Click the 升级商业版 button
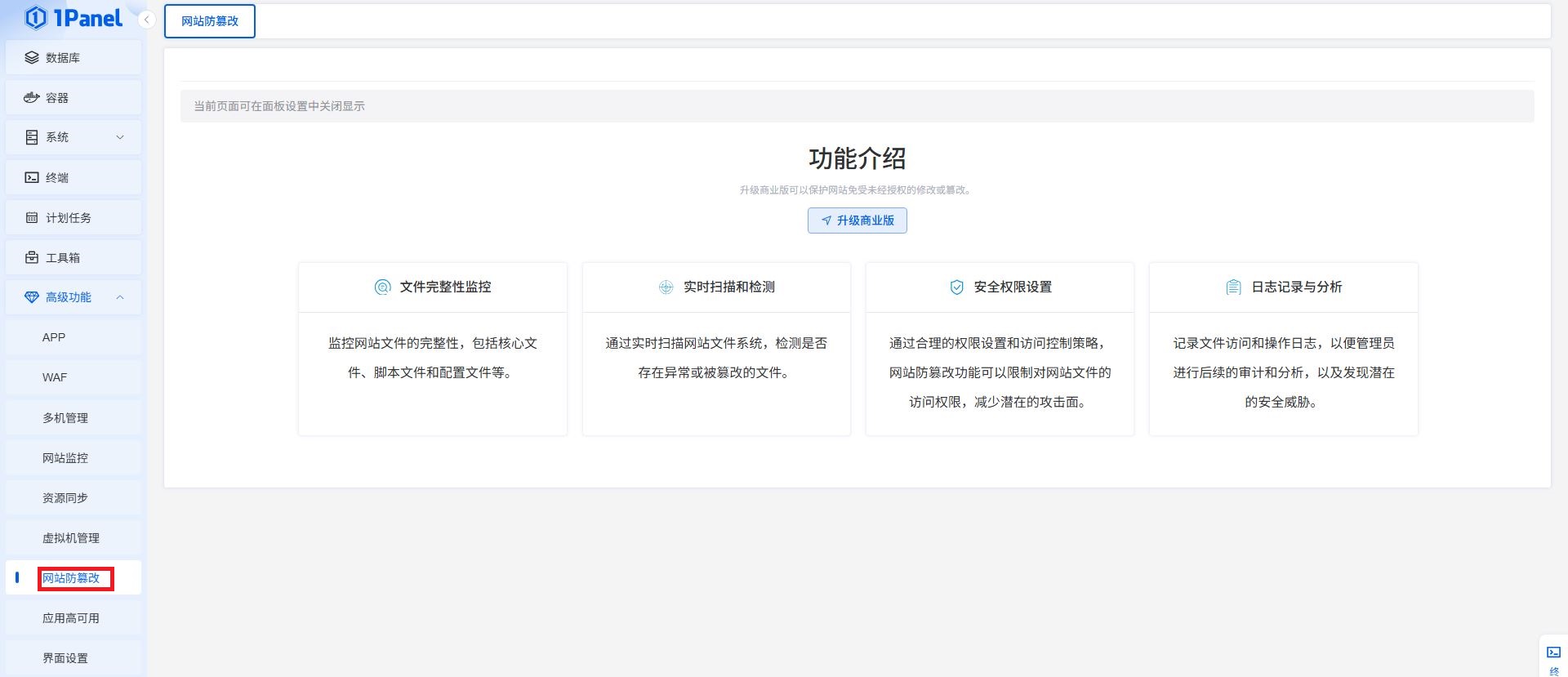 (x=857, y=220)
